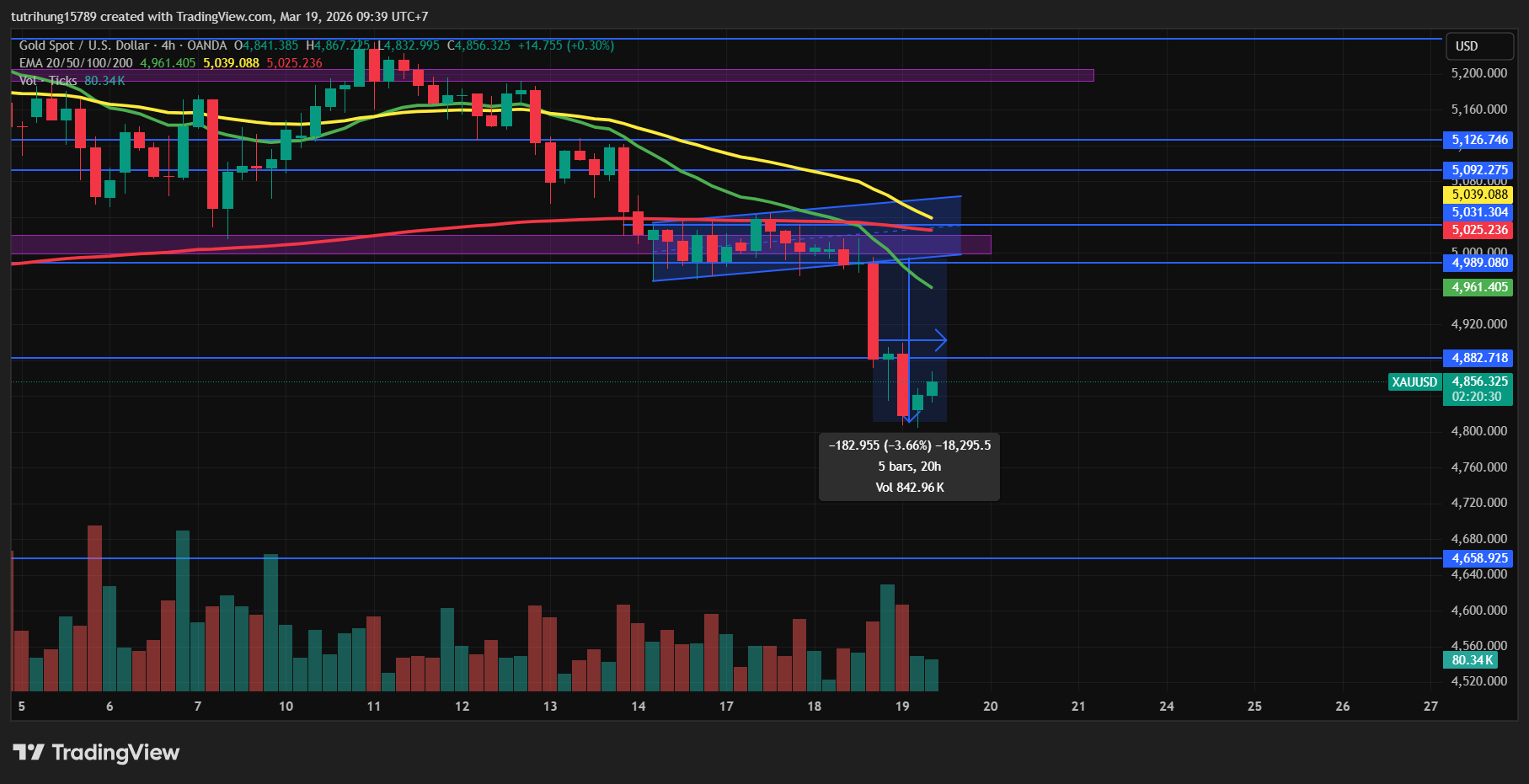1529x784 pixels.
Task: Click the green 80.34K volume axis tag
Action: [1472, 660]
